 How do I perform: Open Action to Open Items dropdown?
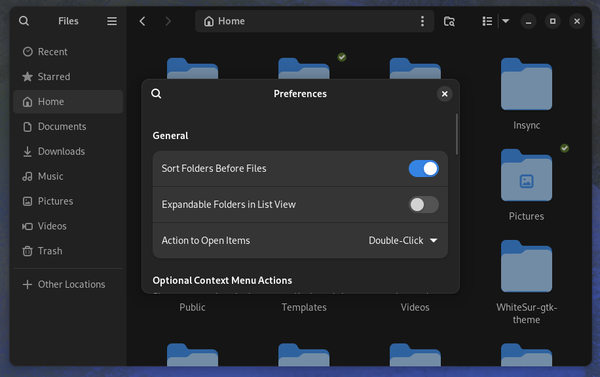pyautogui.click(x=403, y=240)
